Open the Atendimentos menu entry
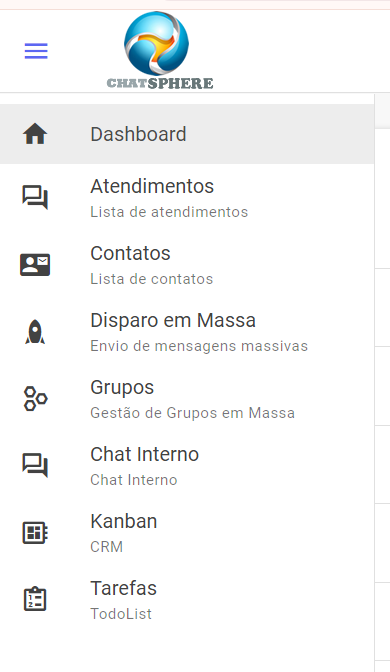This screenshot has height=672, width=390. click(187, 197)
